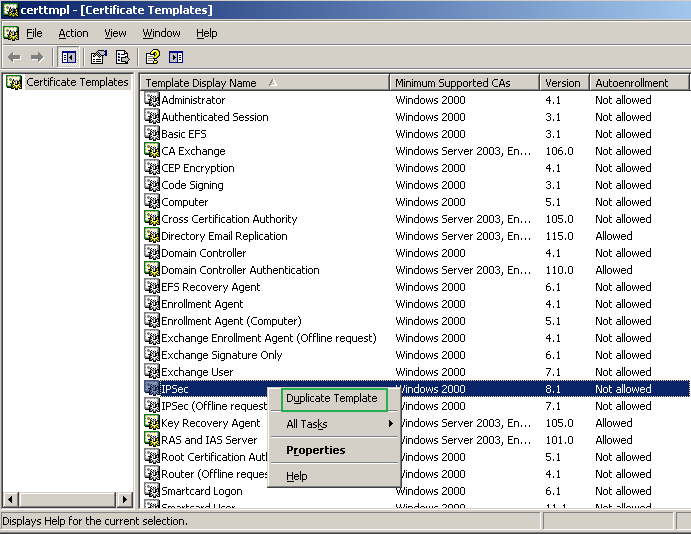This screenshot has height=534, width=691.
Task: Open the Help menu in menu bar
Action: (x=207, y=33)
